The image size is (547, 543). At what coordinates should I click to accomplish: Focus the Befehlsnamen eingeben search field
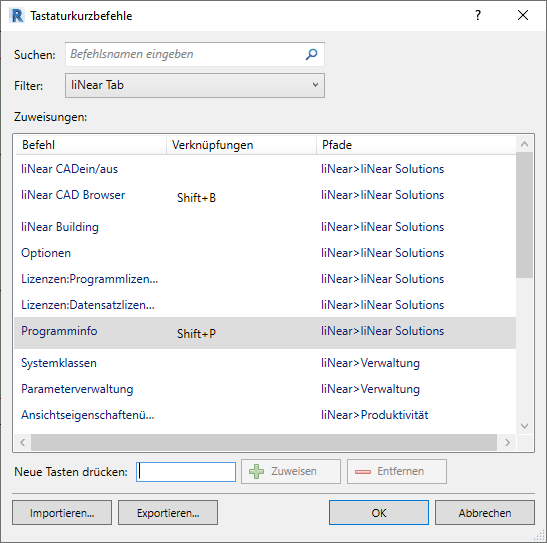(195, 54)
